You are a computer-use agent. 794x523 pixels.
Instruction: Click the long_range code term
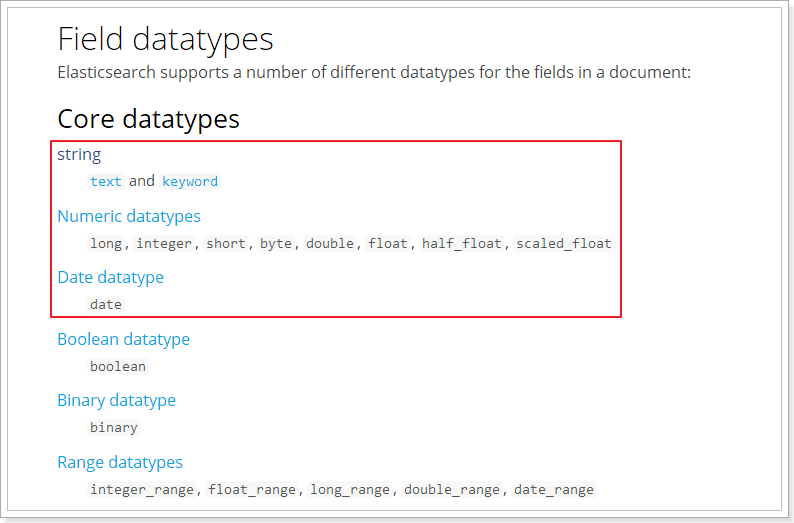pyautogui.click(x=350, y=490)
